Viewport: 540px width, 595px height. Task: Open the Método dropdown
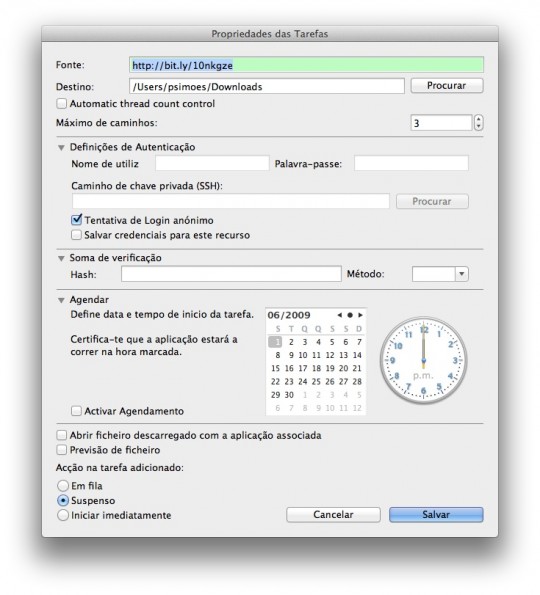[x=461, y=274]
